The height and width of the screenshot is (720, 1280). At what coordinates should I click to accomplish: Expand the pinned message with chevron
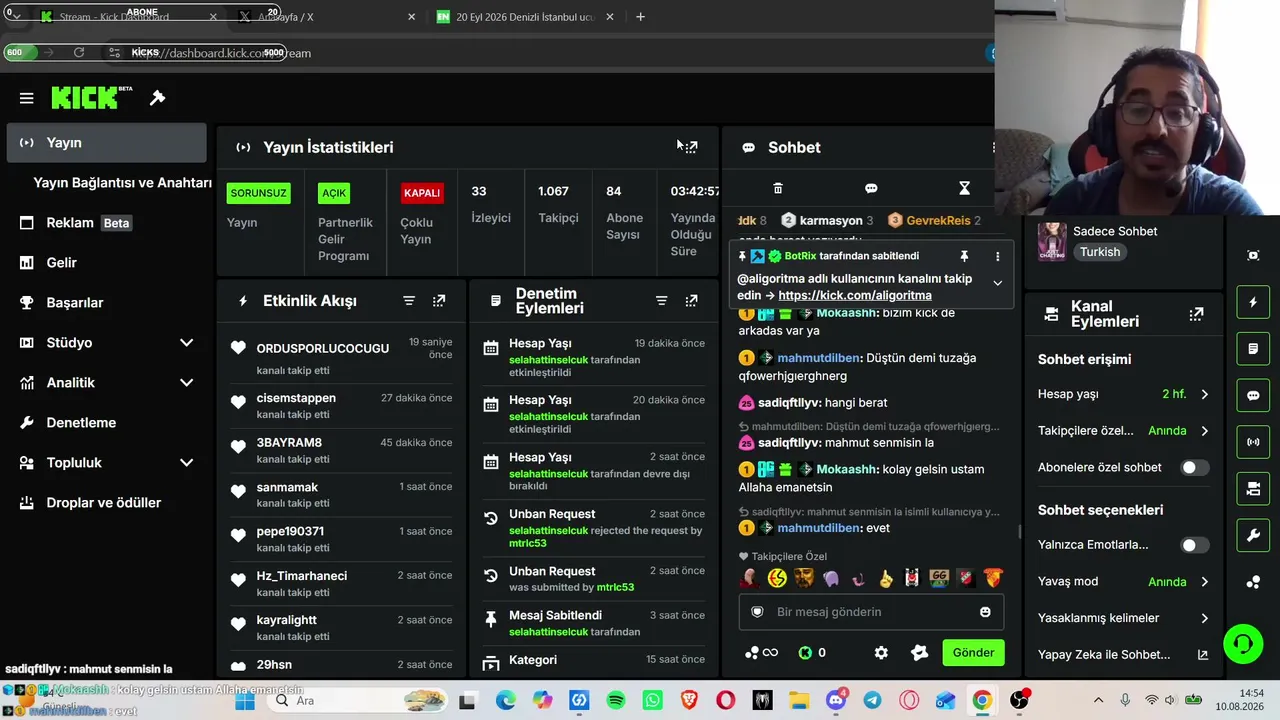click(x=997, y=283)
